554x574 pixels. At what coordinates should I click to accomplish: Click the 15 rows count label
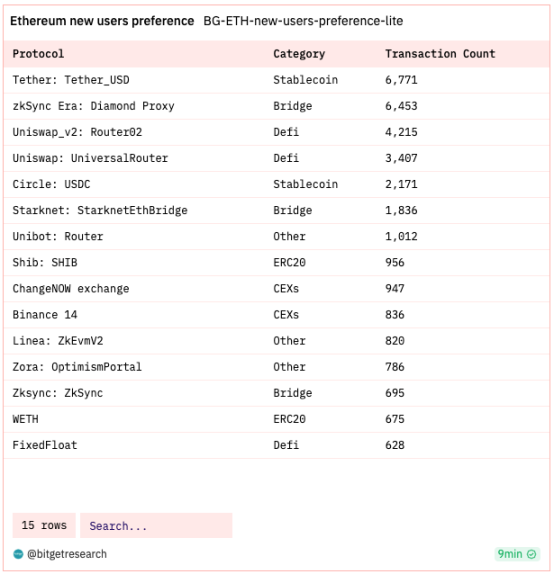(x=44, y=525)
